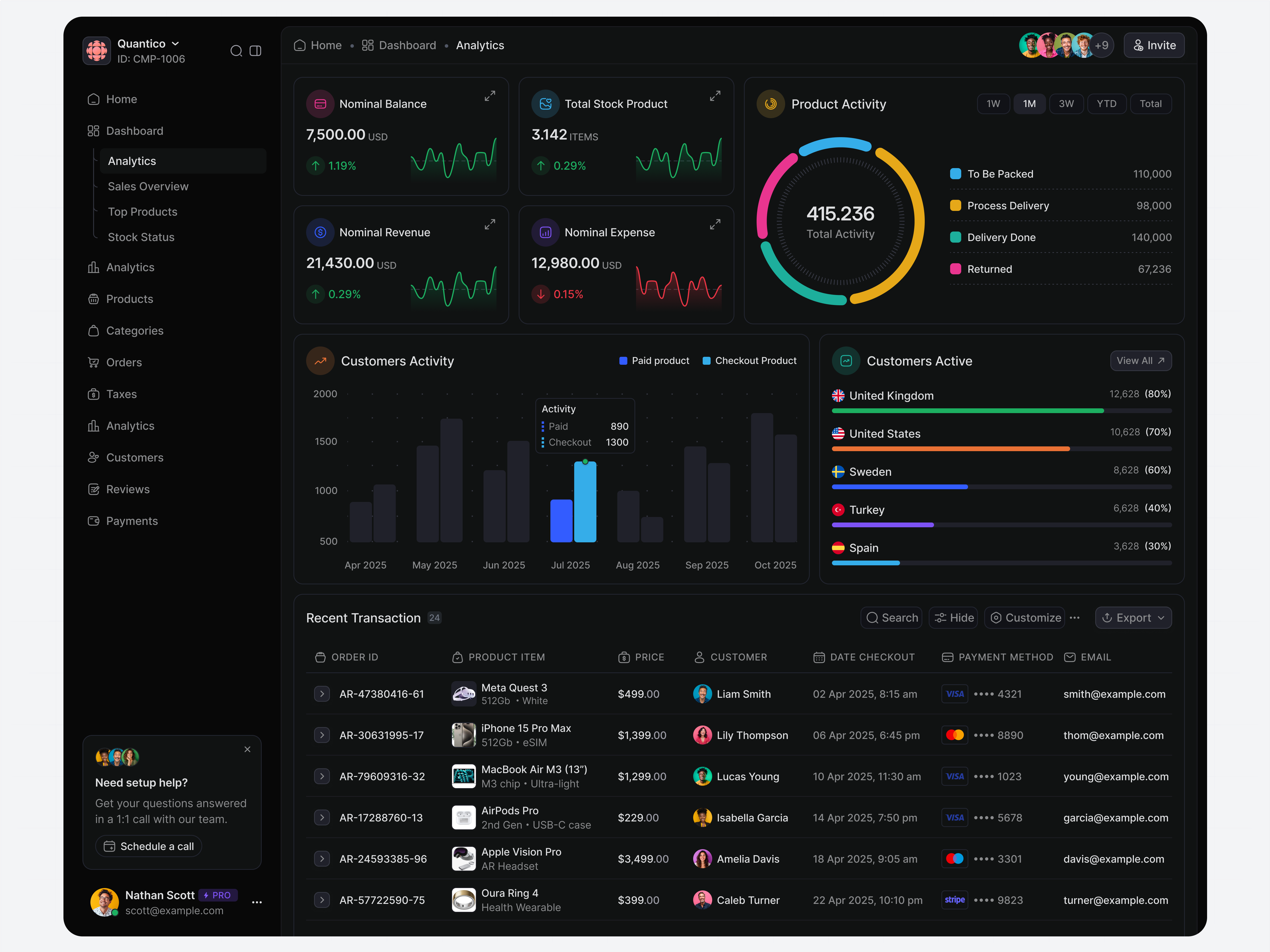Open the Quantico company dropdown

tap(146, 43)
